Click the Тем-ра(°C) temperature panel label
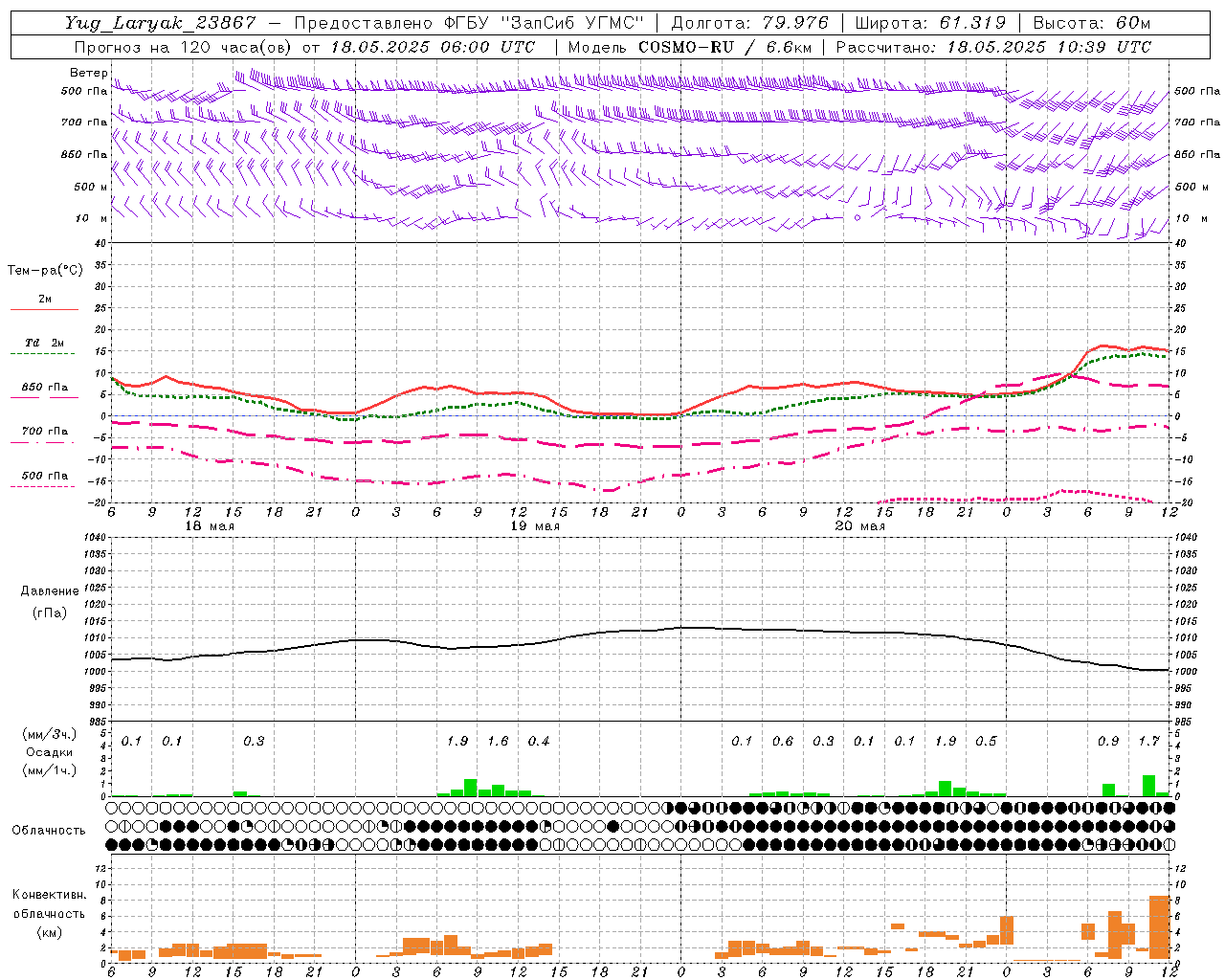1225x980 pixels. (45, 271)
